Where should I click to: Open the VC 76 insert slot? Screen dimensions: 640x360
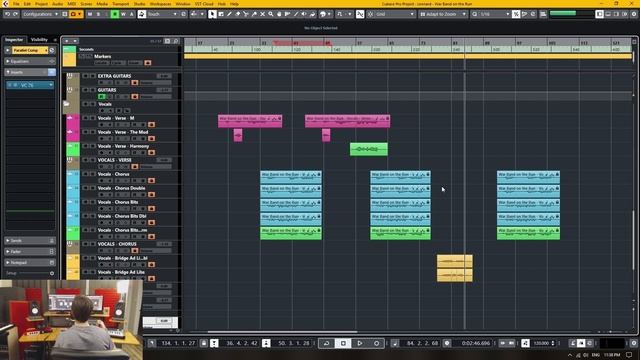(x=31, y=85)
